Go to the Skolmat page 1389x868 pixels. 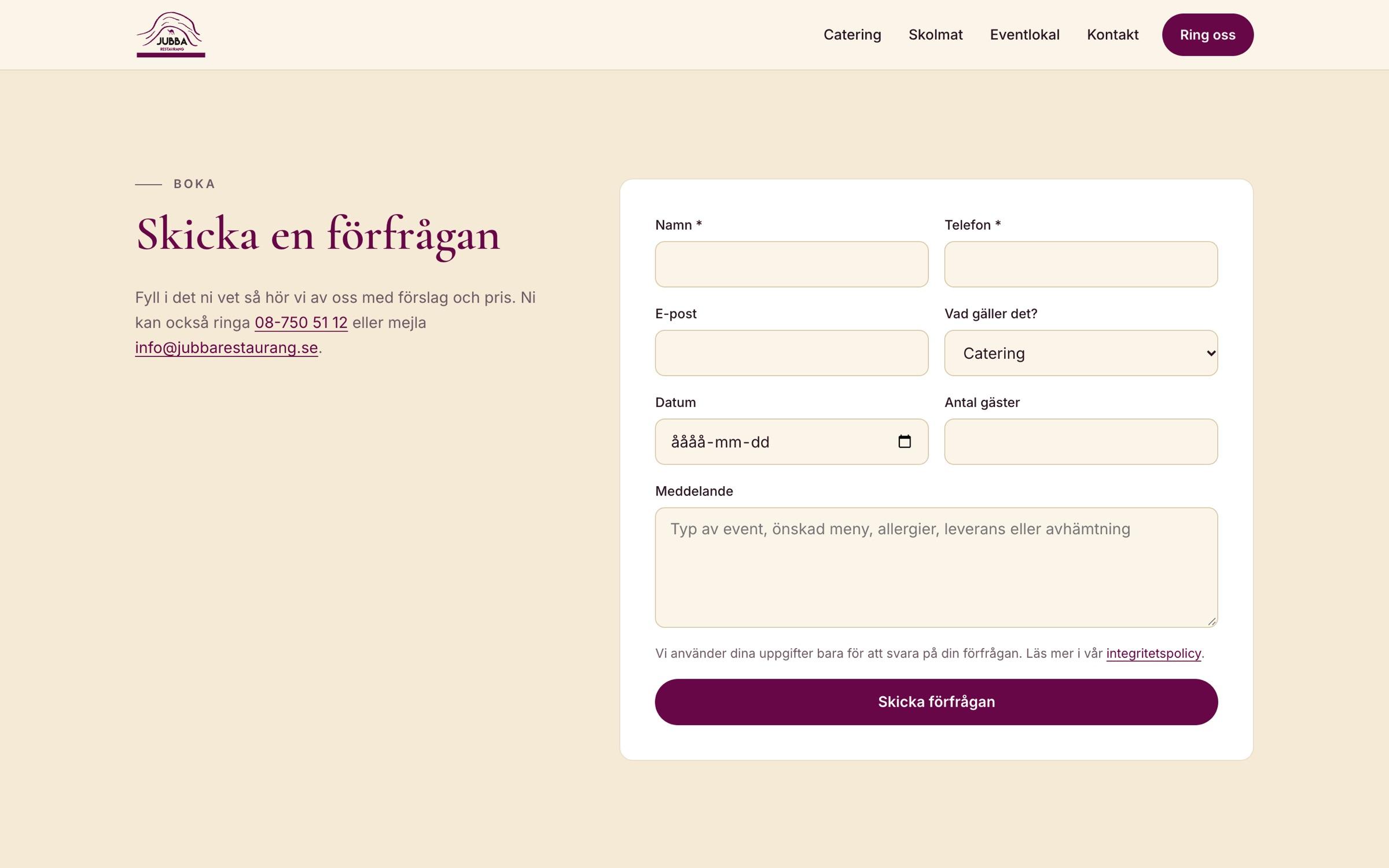coord(935,35)
